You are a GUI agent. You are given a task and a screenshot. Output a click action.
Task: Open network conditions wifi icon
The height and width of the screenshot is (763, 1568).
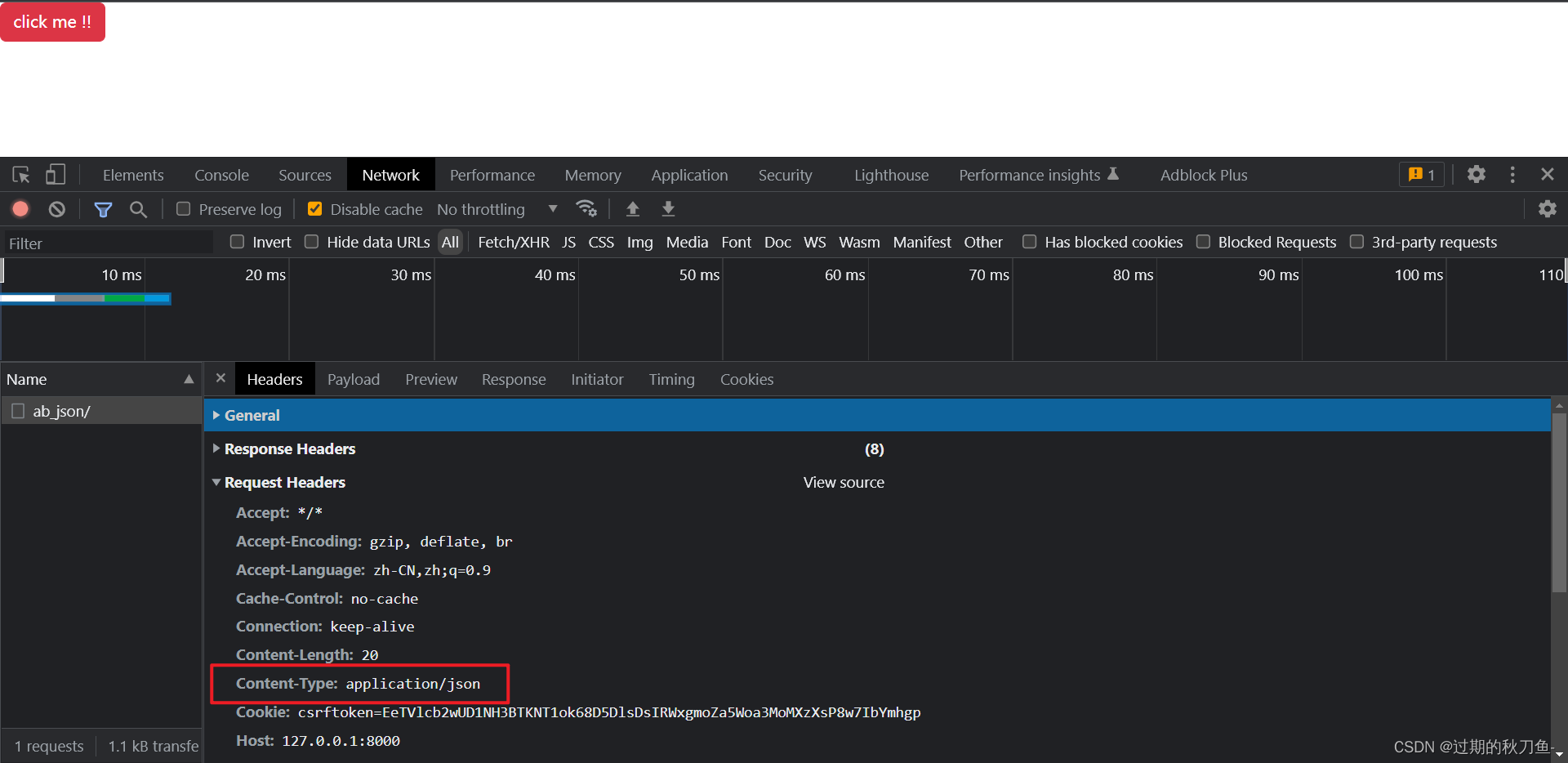pos(586,209)
